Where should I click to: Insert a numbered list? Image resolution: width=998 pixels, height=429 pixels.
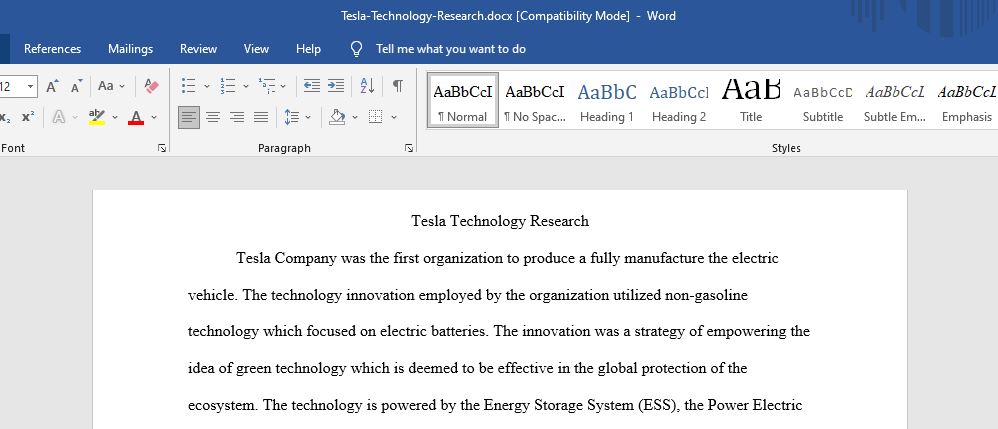(228, 86)
